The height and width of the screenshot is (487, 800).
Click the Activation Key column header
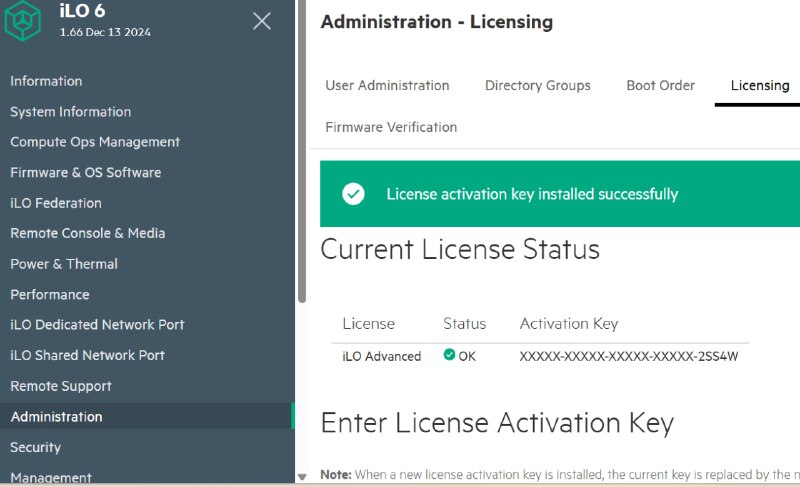tap(569, 323)
